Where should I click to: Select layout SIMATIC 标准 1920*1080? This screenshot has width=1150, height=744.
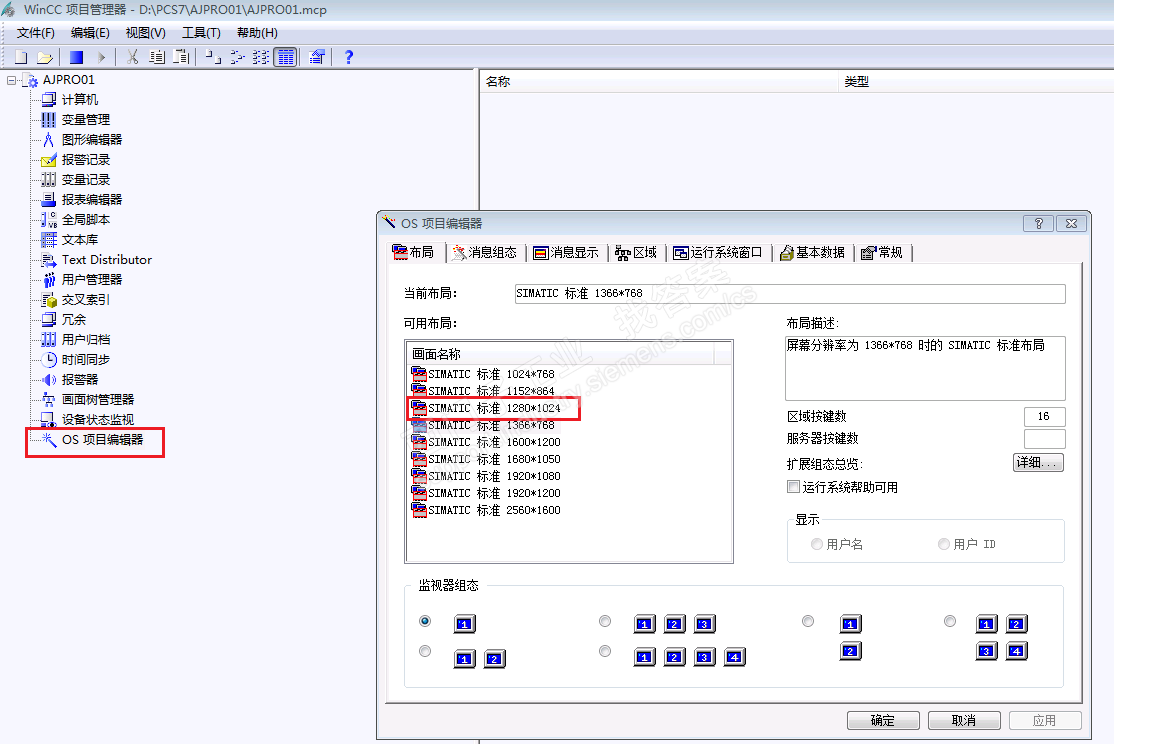486,476
